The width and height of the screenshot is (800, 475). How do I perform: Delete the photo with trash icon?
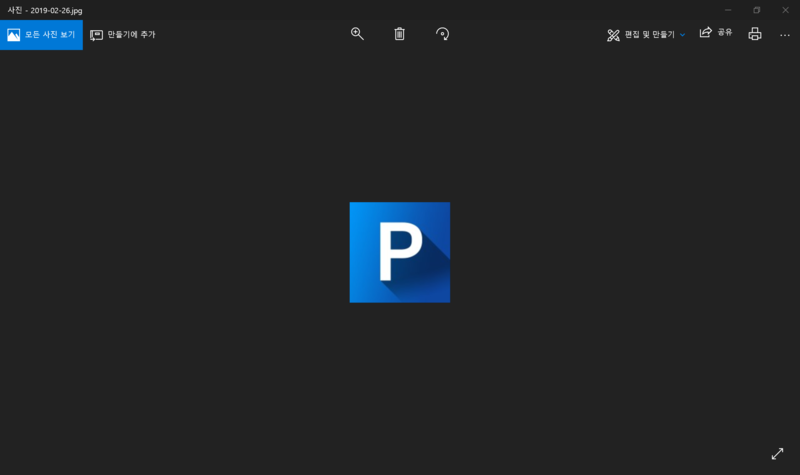[x=399, y=34]
